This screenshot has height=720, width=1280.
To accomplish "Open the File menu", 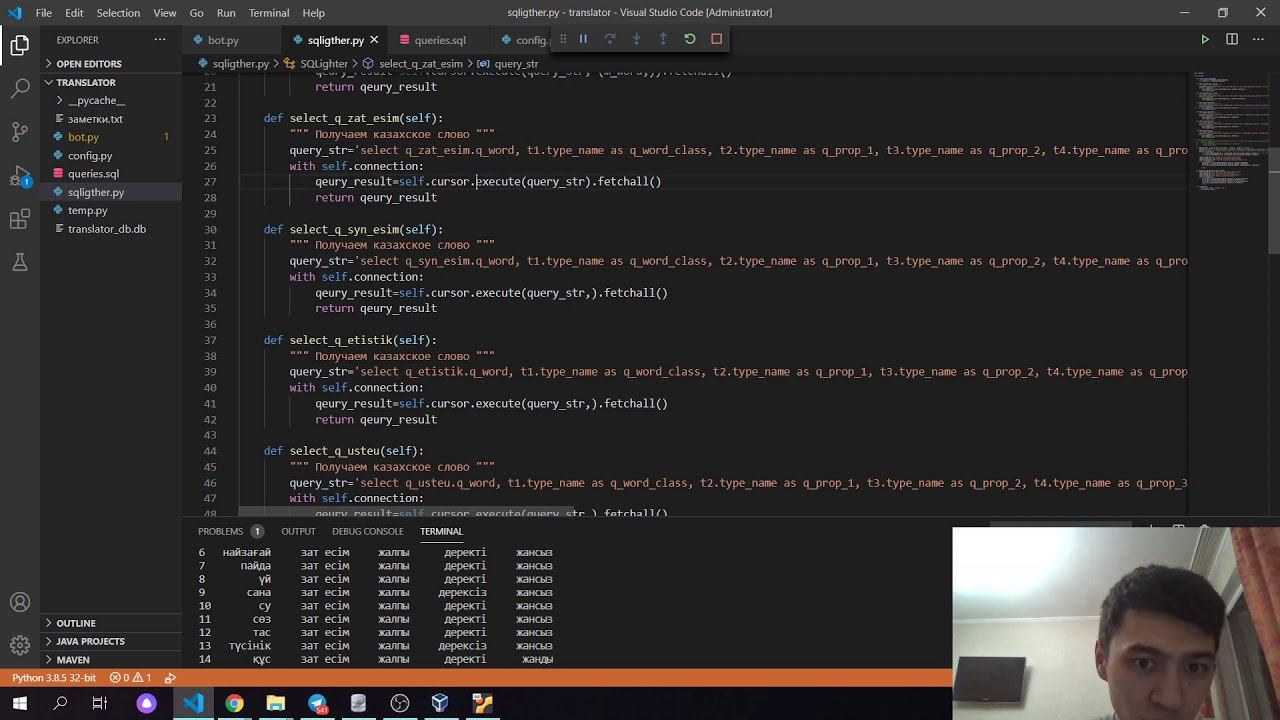I will point(44,13).
